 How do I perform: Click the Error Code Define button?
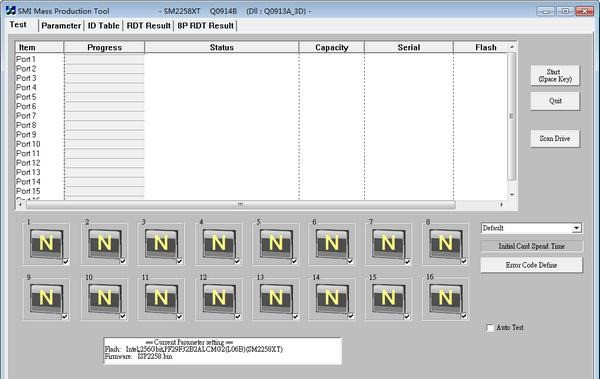tap(532, 265)
